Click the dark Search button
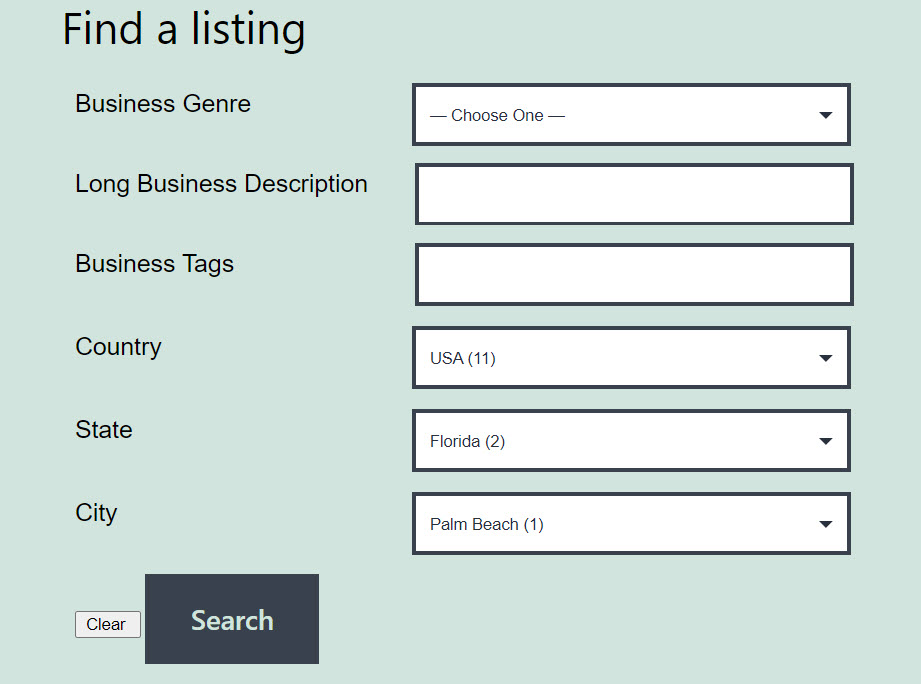921x684 pixels. [x=232, y=619]
